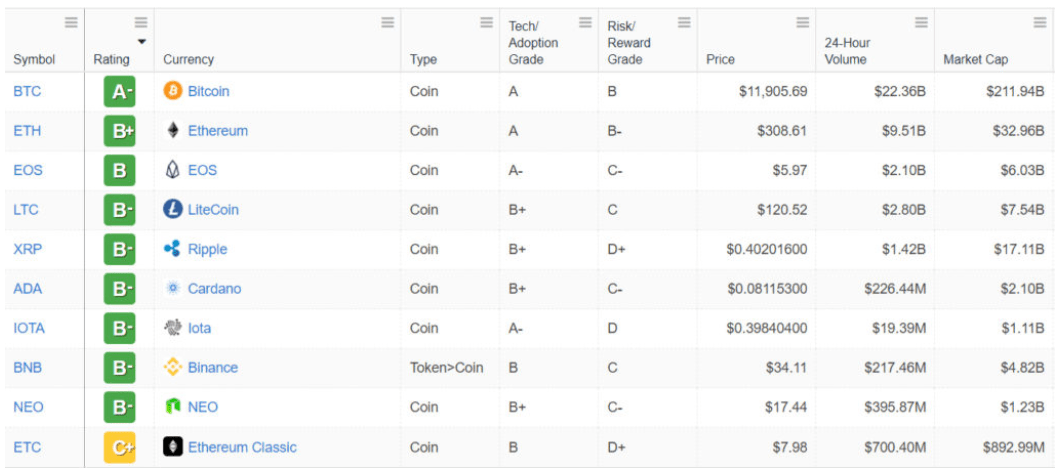The height and width of the screenshot is (475, 1061).
Task: Open the Symbol column menu icon
Action: [71, 23]
